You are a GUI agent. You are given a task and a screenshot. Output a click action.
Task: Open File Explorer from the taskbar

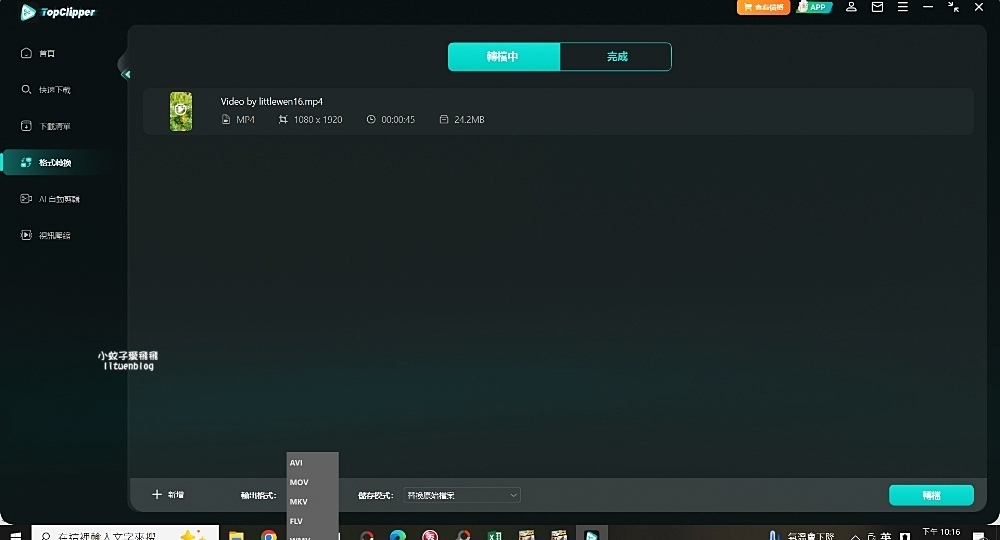point(237,535)
